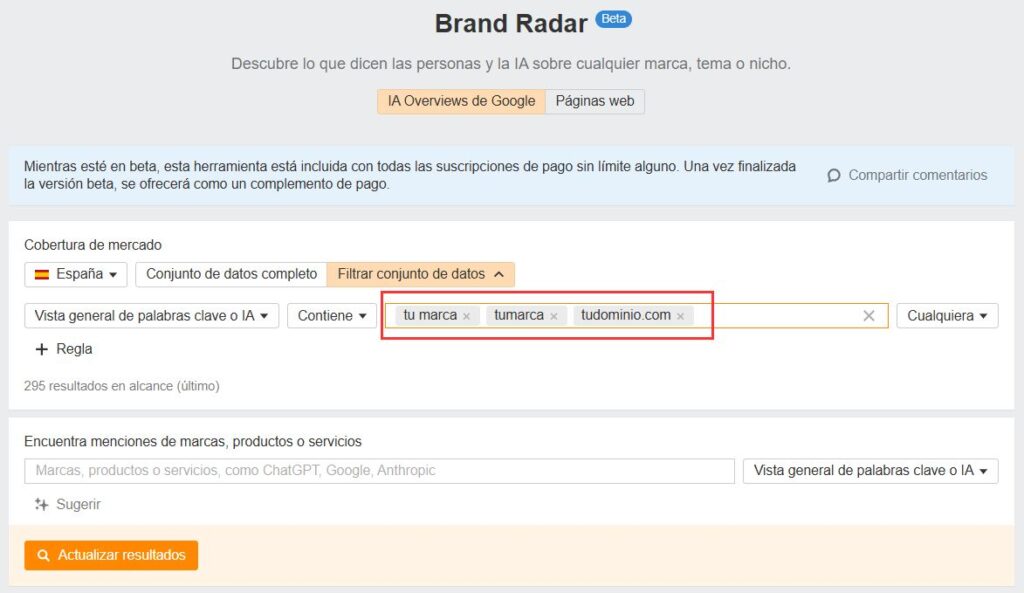Click the Spanish flag icon
This screenshot has width=1024, height=593.
coord(42,274)
